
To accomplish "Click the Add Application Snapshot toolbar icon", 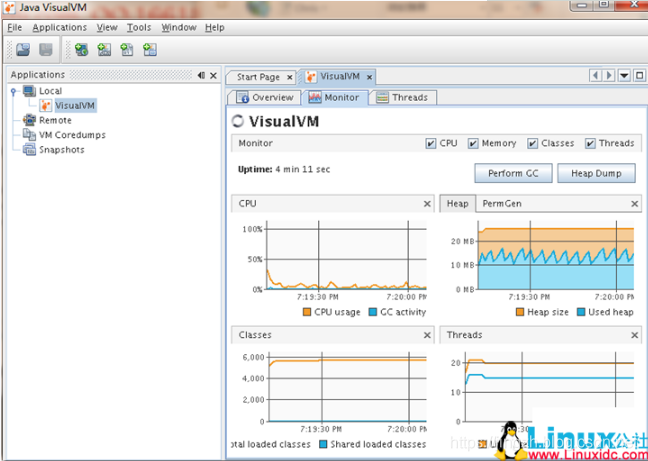I will pyautogui.click(x=150, y=50).
